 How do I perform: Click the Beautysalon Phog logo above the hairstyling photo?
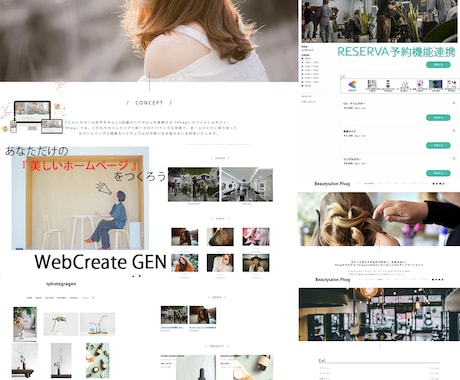pos(332,184)
